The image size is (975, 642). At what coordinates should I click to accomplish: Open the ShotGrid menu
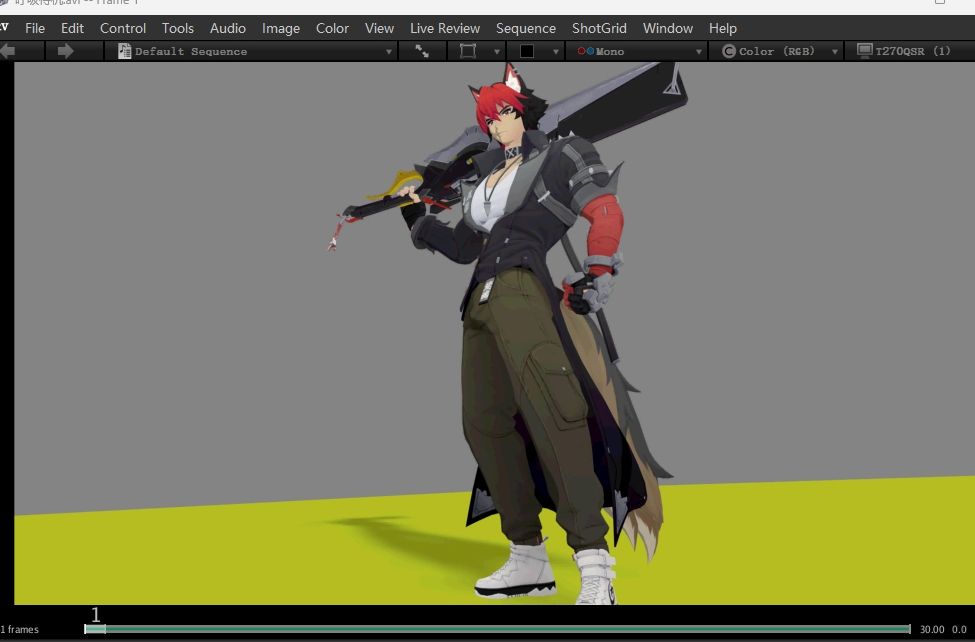pyautogui.click(x=599, y=29)
